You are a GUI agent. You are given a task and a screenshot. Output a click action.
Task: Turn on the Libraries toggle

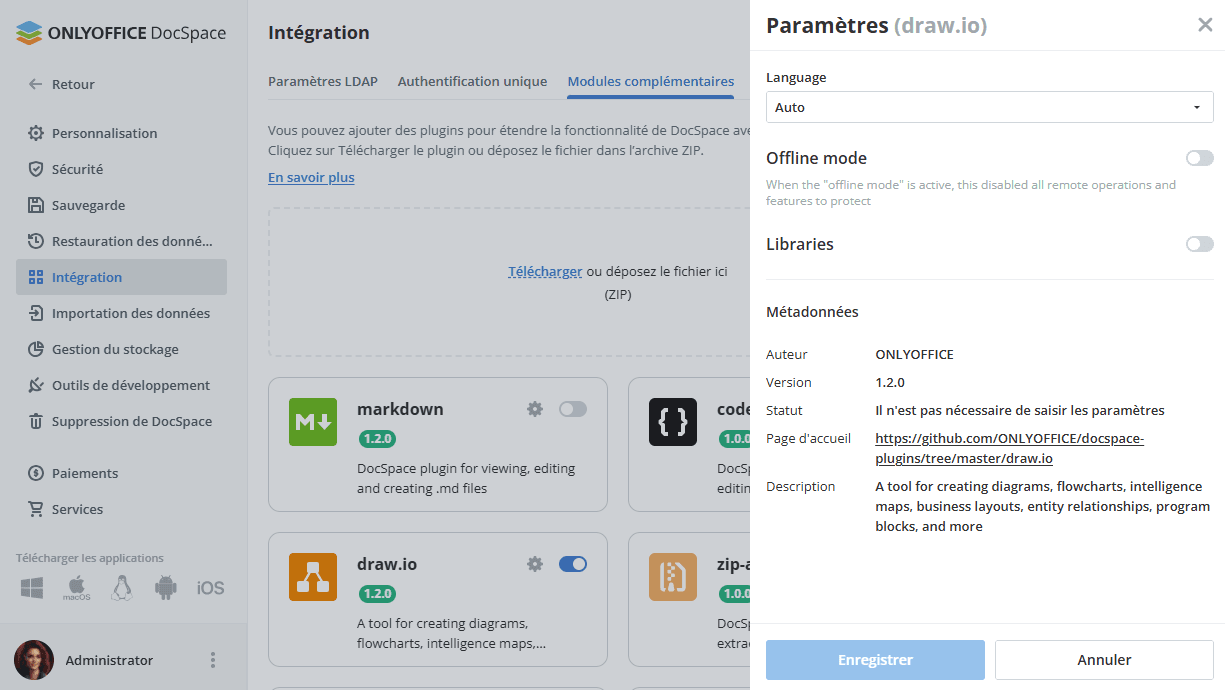(1199, 244)
